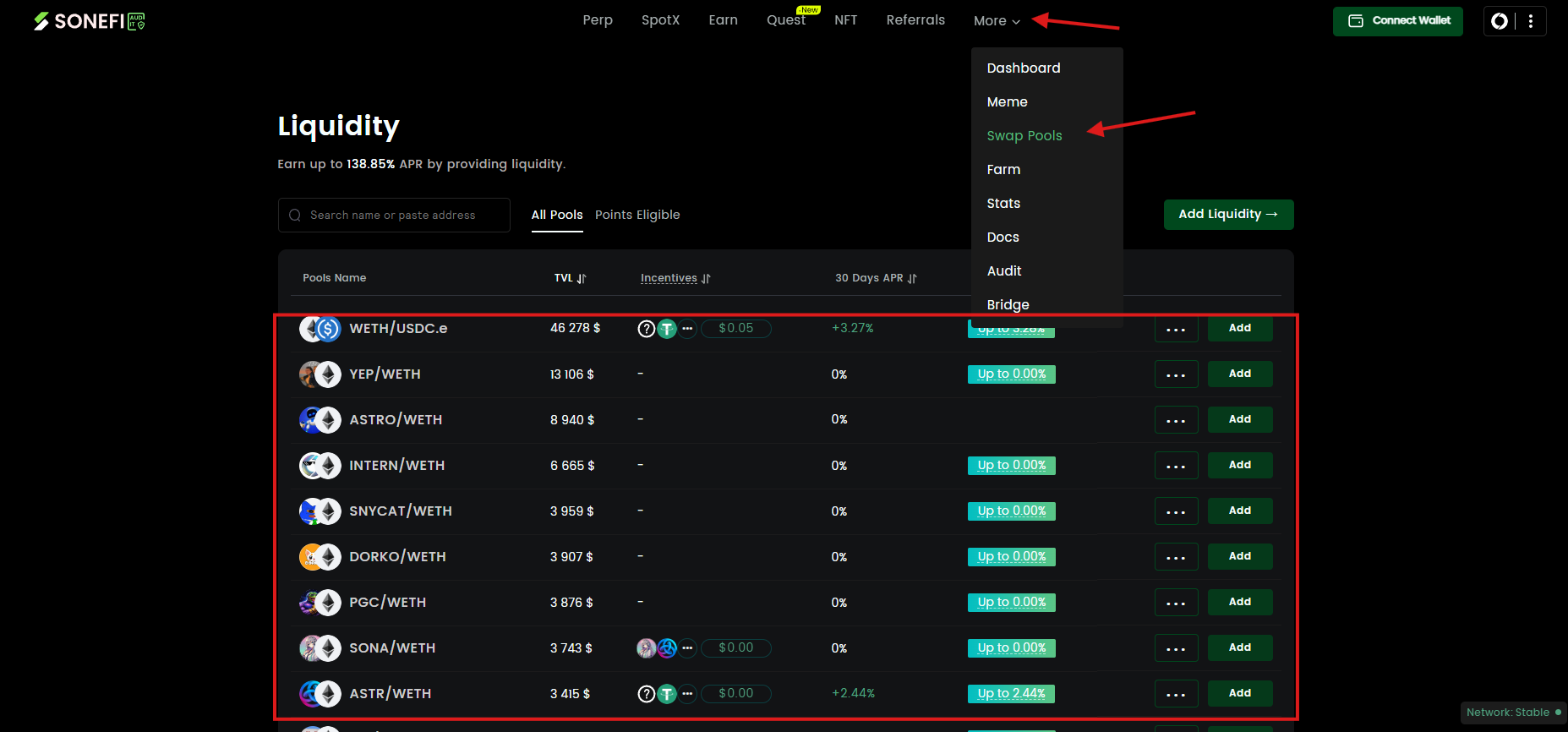1568x732 pixels.
Task: Click the Add Liquidity button
Action: click(x=1227, y=215)
